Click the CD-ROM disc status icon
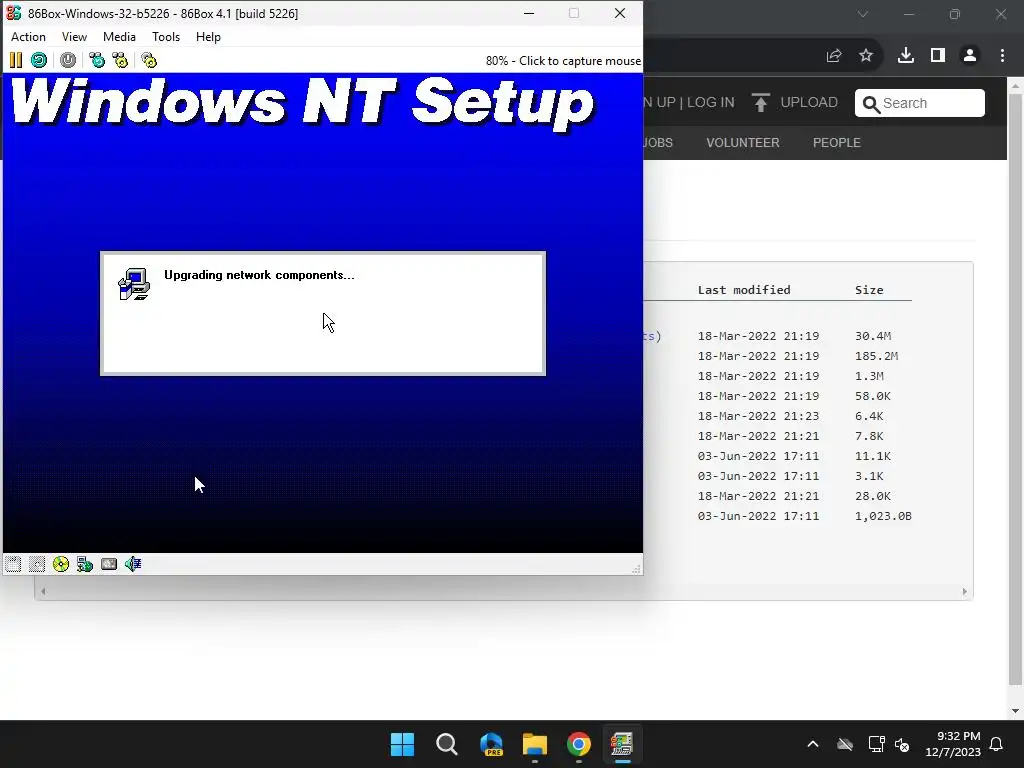 tap(61, 564)
